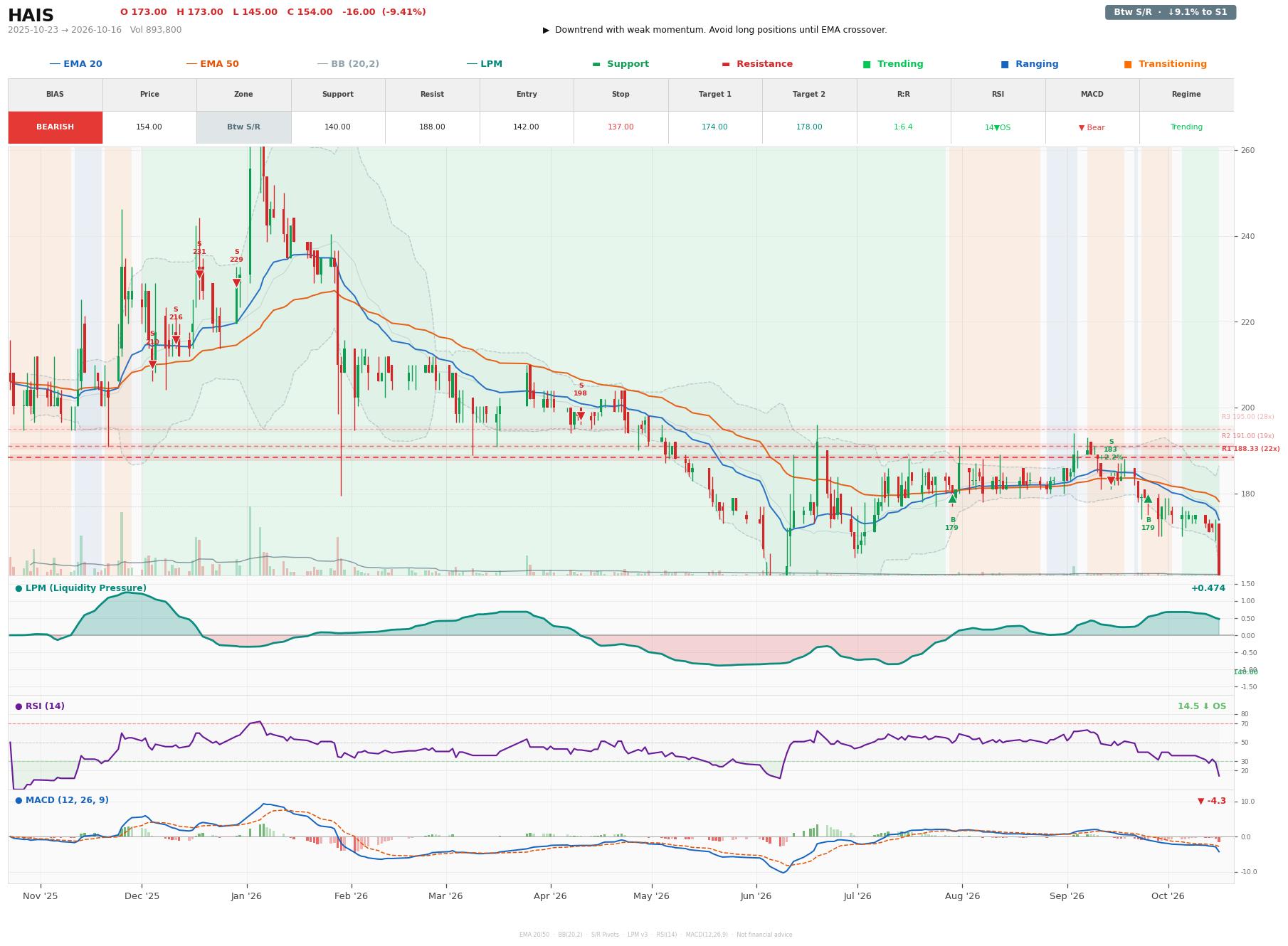Image resolution: width=1288 pixels, height=946 pixels.
Task: Click the Resistance legend entry
Action: click(x=757, y=64)
